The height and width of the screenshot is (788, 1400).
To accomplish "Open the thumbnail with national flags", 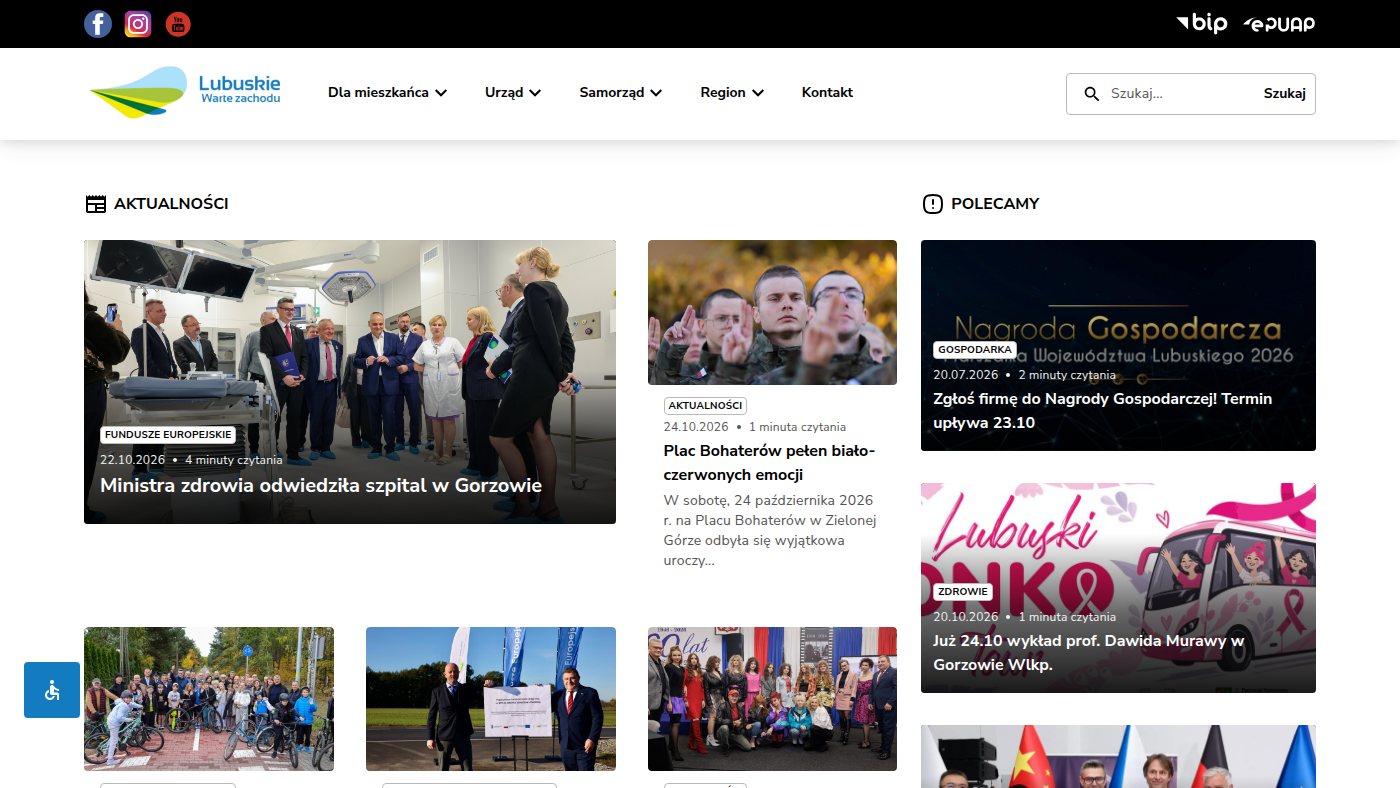I will [1118, 756].
